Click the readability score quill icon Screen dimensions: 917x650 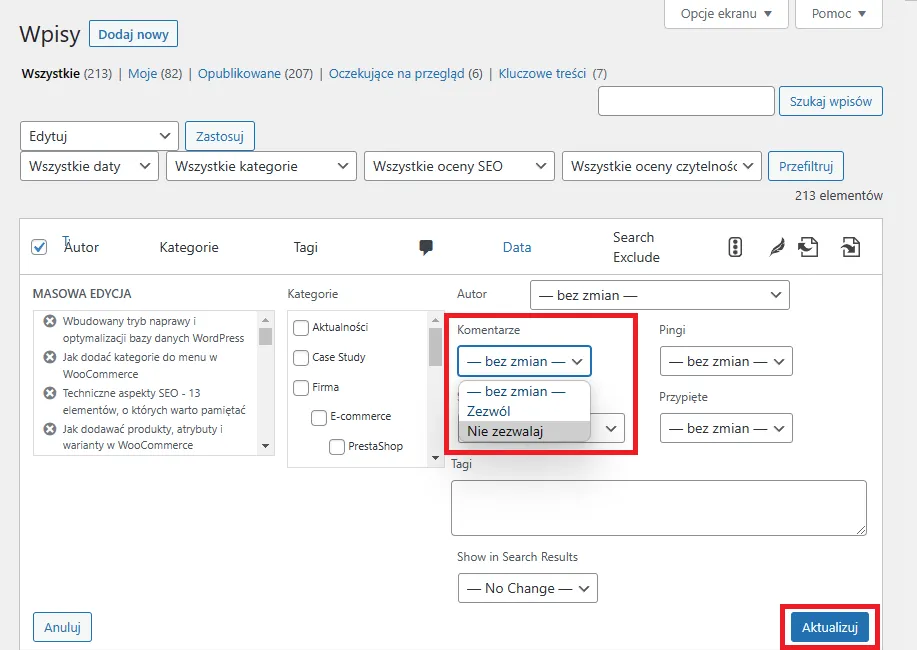(776, 246)
